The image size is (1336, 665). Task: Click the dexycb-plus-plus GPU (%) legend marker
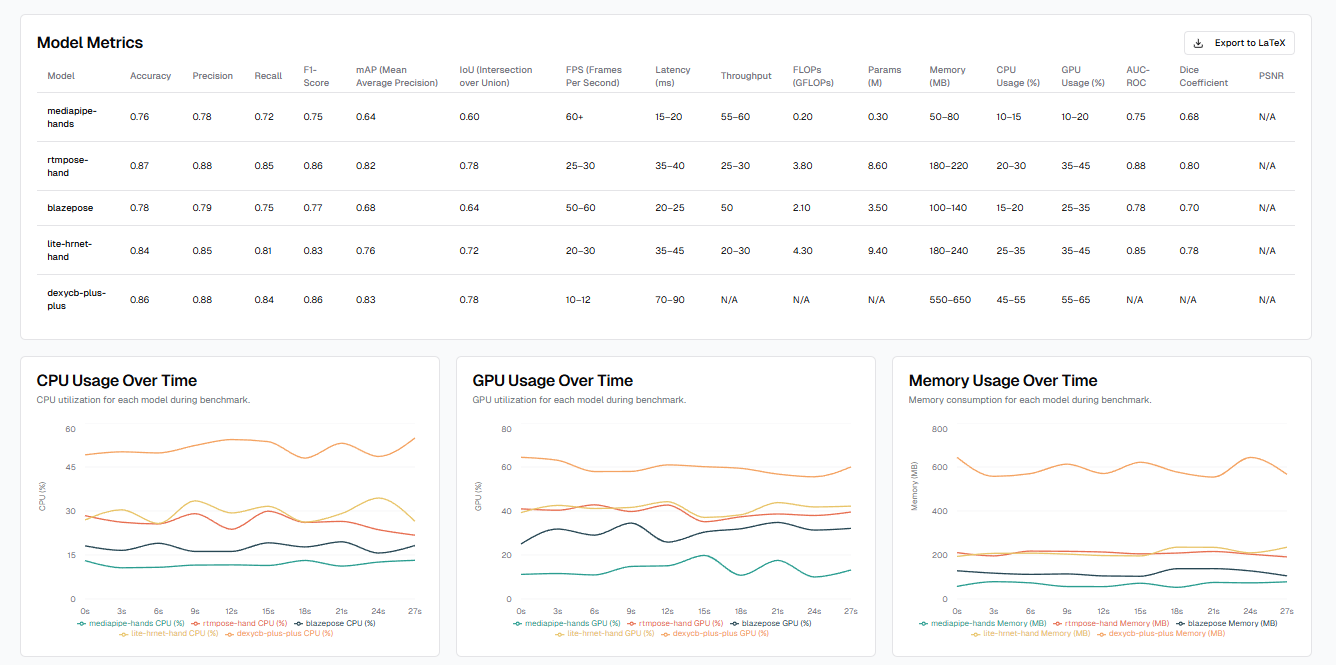click(x=665, y=633)
